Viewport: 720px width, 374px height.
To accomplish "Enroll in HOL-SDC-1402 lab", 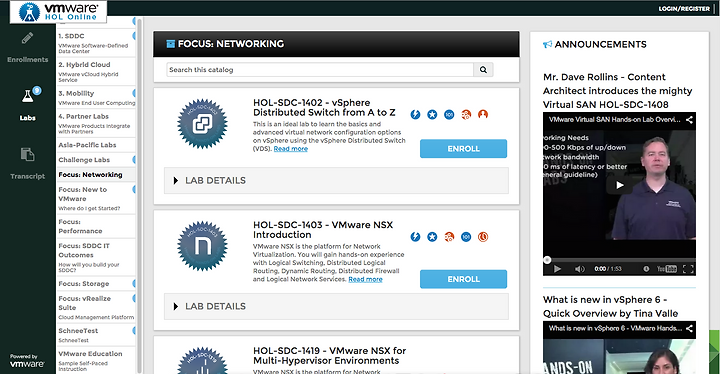I will pos(463,149).
